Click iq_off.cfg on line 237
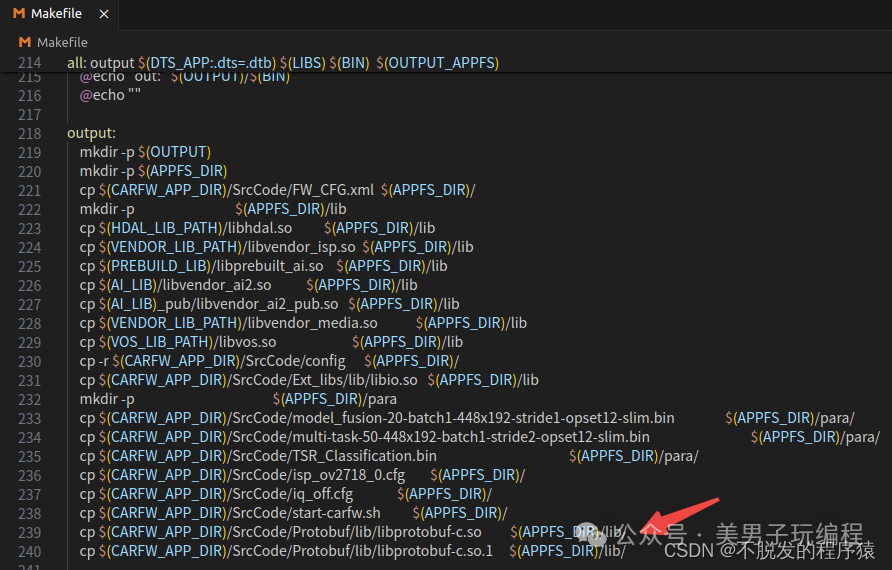The width and height of the screenshot is (892, 570). click(x=323, y=494)
